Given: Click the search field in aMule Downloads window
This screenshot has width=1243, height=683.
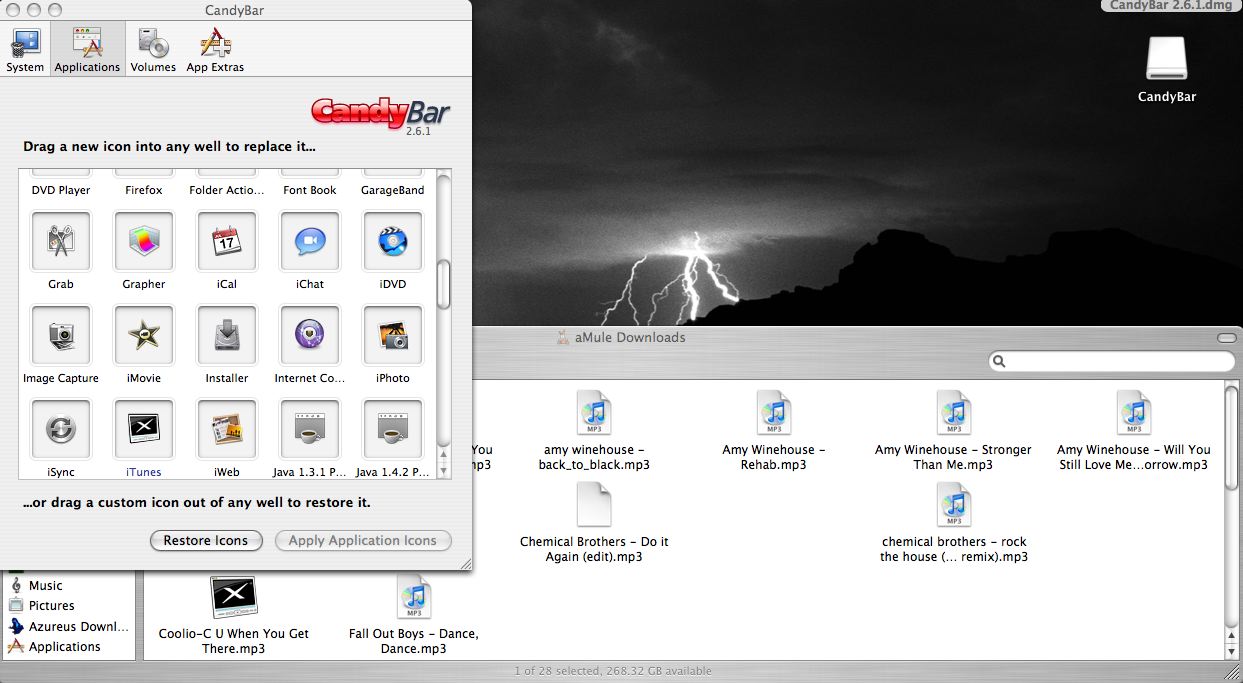Looking at the screenshot, I should pyautogui.click(x=1112, y=361).
